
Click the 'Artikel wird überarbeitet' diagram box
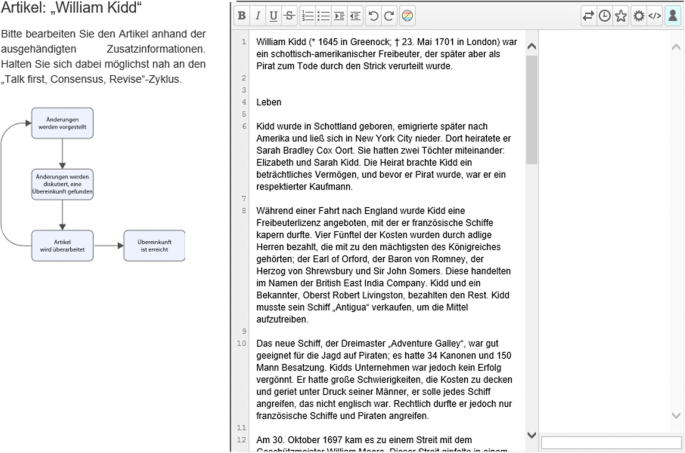pos(62,246)
